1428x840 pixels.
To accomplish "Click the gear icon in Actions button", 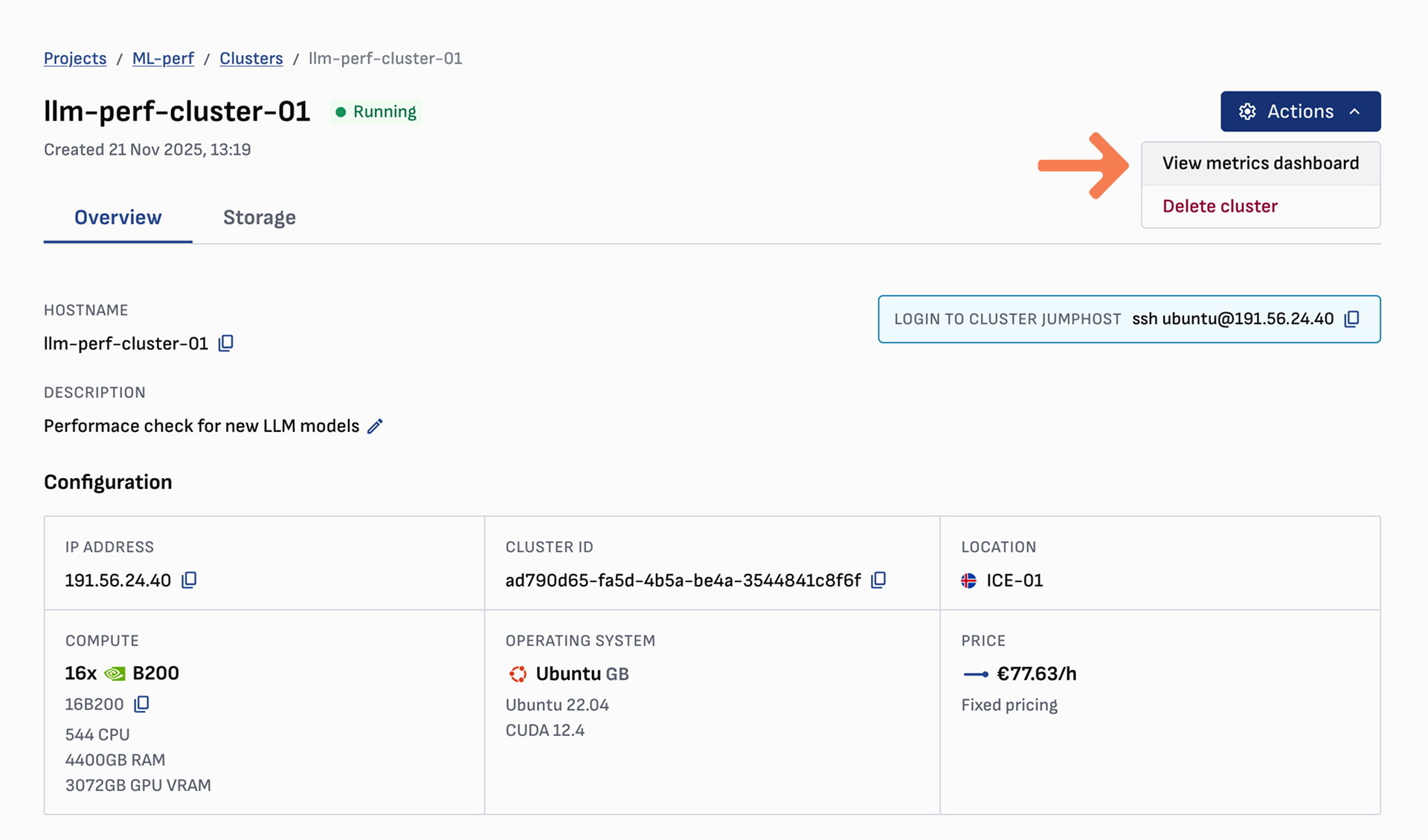I will (x=1247, y=112).
